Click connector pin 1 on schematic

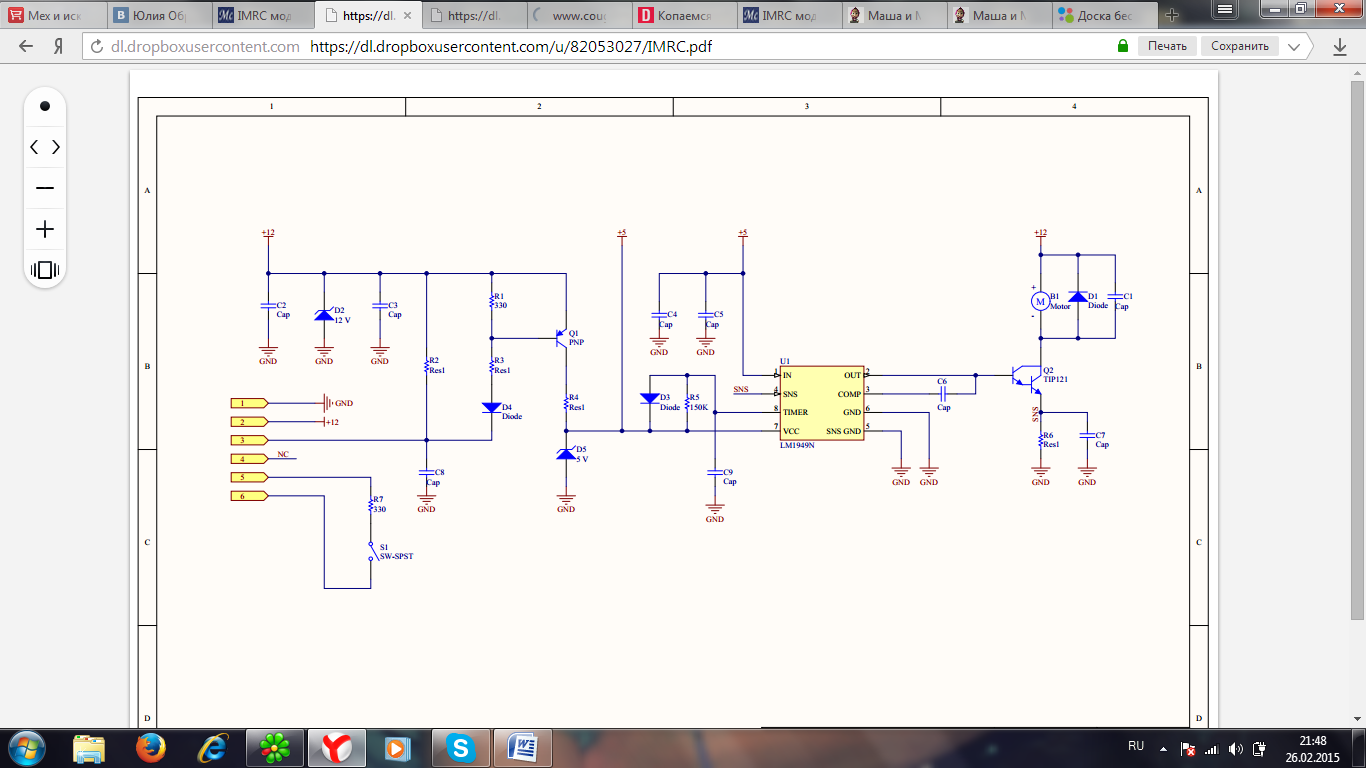tap(249, 403)
